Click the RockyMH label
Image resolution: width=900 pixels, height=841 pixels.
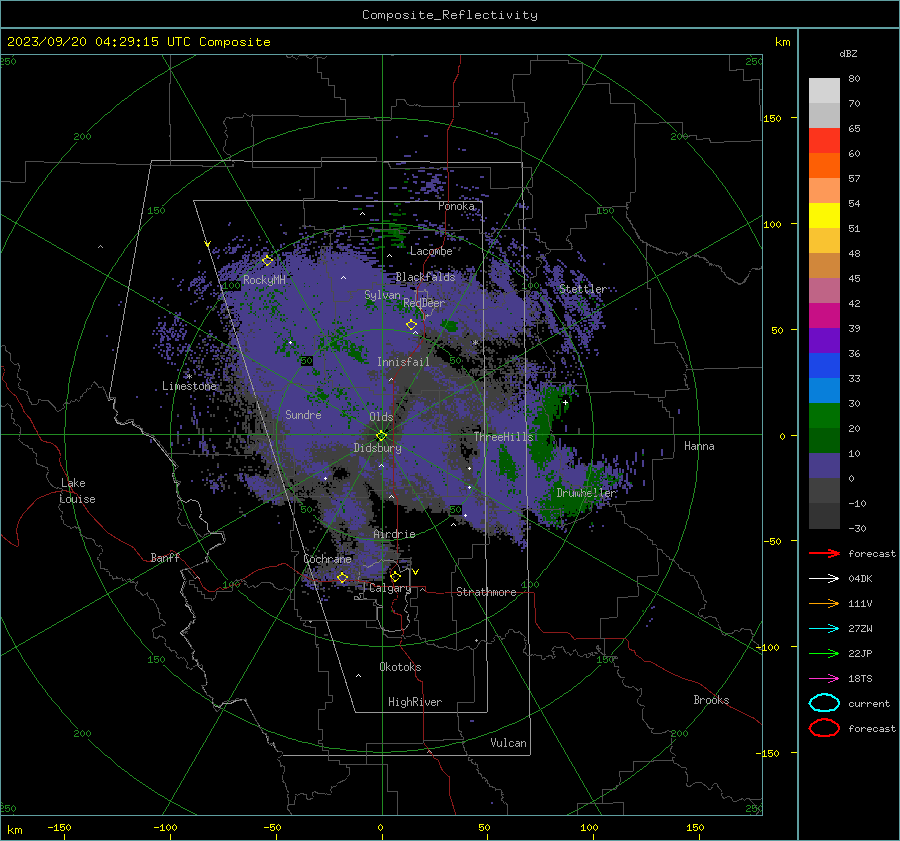(264, 280)
